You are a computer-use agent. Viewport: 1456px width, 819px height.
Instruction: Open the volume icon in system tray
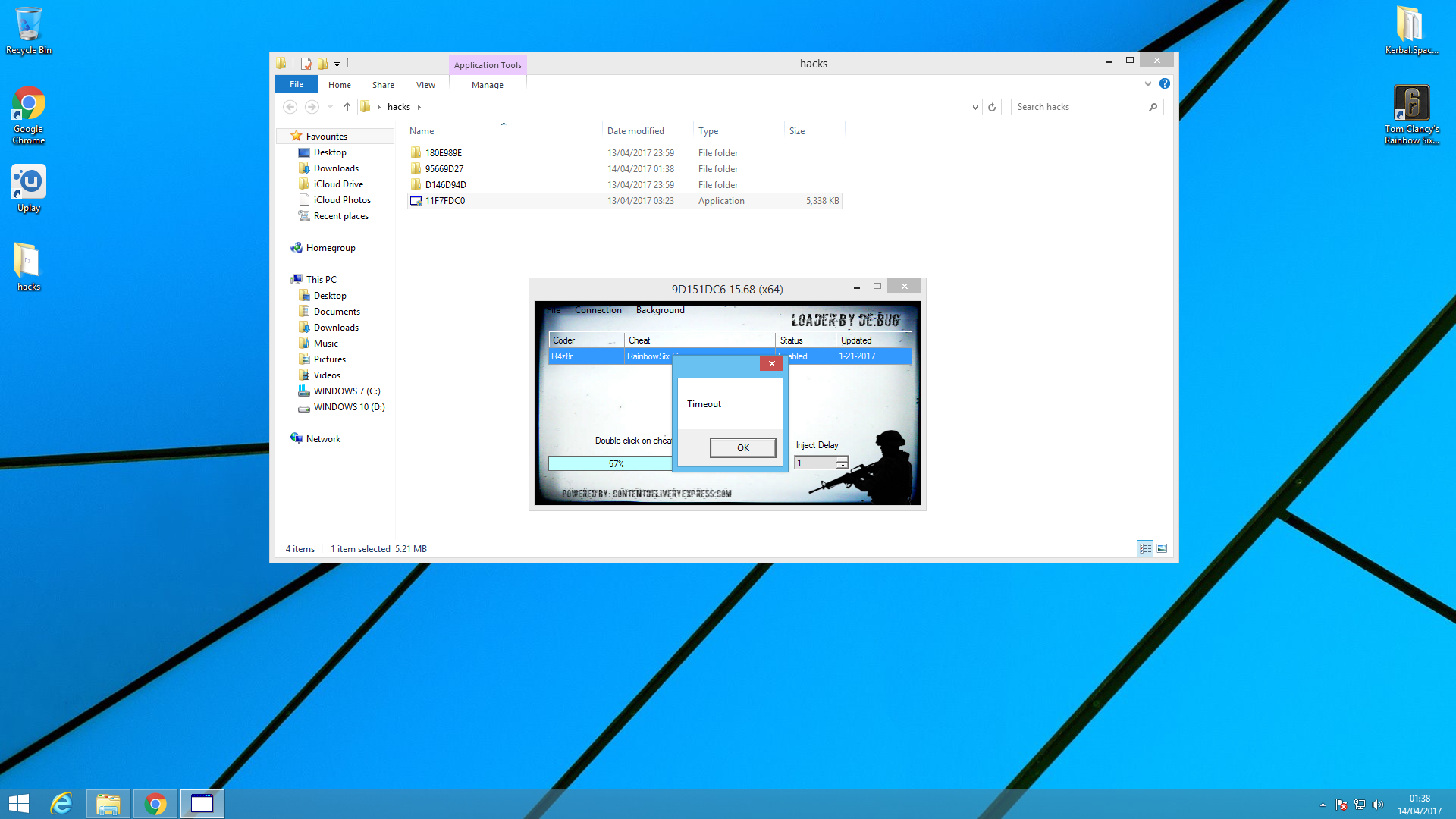1378,805
